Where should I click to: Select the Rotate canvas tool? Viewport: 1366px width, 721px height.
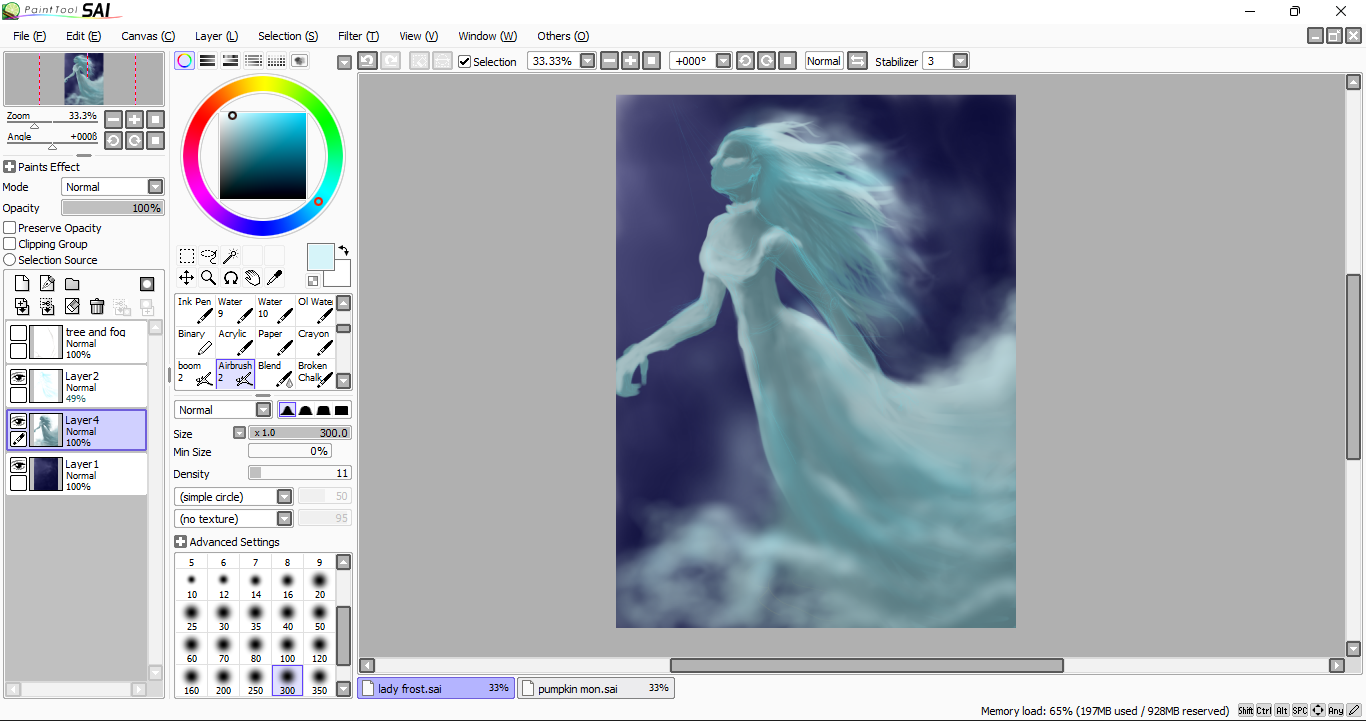pos(231,278)
